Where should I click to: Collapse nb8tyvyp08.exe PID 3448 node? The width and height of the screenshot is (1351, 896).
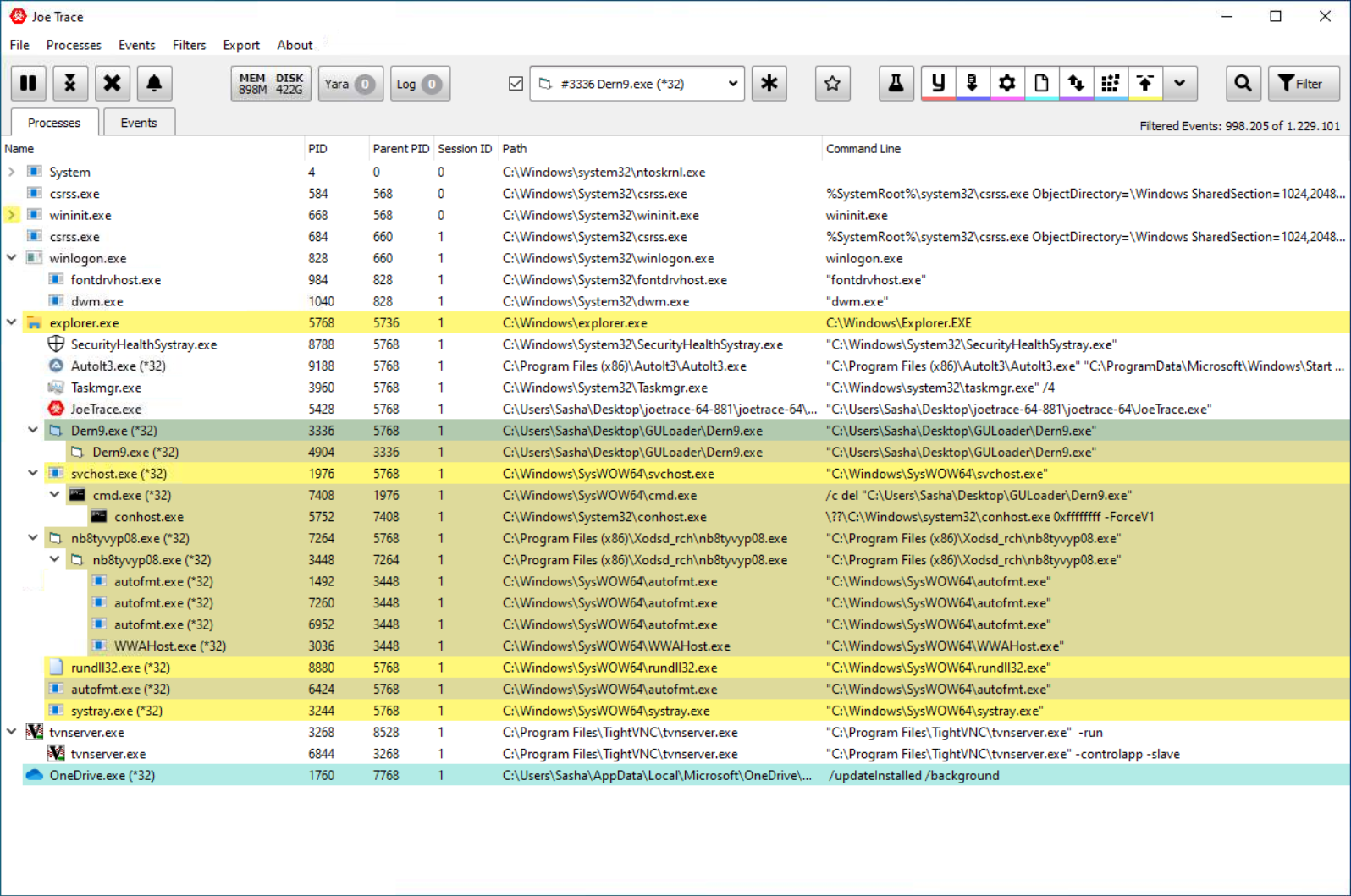55,559
